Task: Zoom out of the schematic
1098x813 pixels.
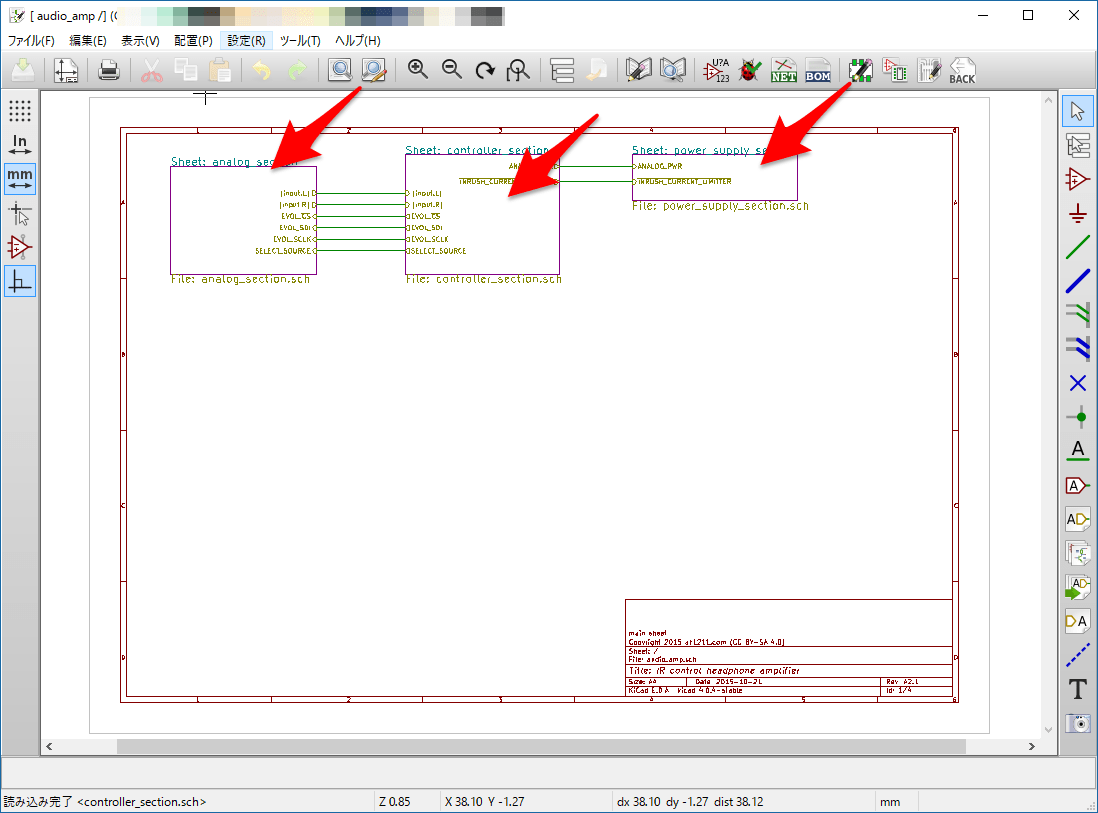Action: (x=452, y=71)
